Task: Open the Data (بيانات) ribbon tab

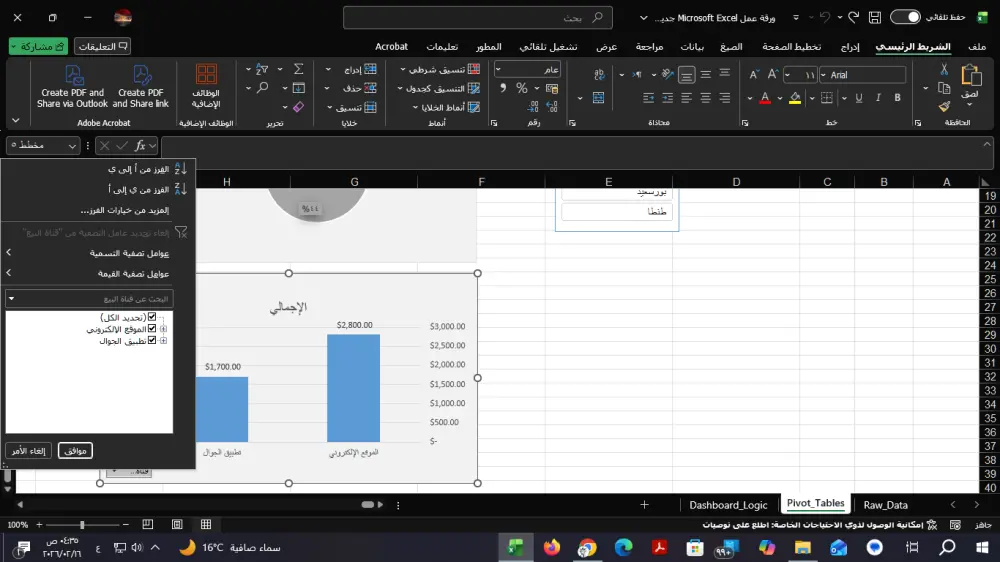Action: tap(692, 47)
